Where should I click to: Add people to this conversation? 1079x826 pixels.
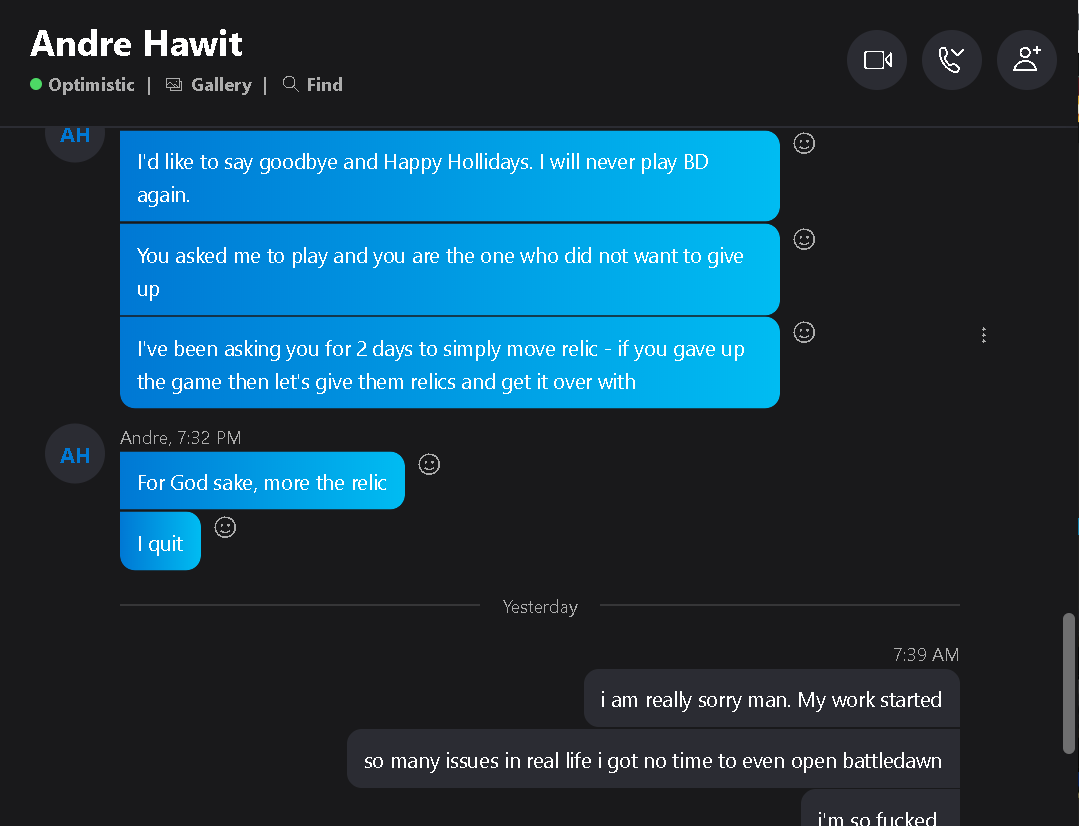tap(1027, 60)
